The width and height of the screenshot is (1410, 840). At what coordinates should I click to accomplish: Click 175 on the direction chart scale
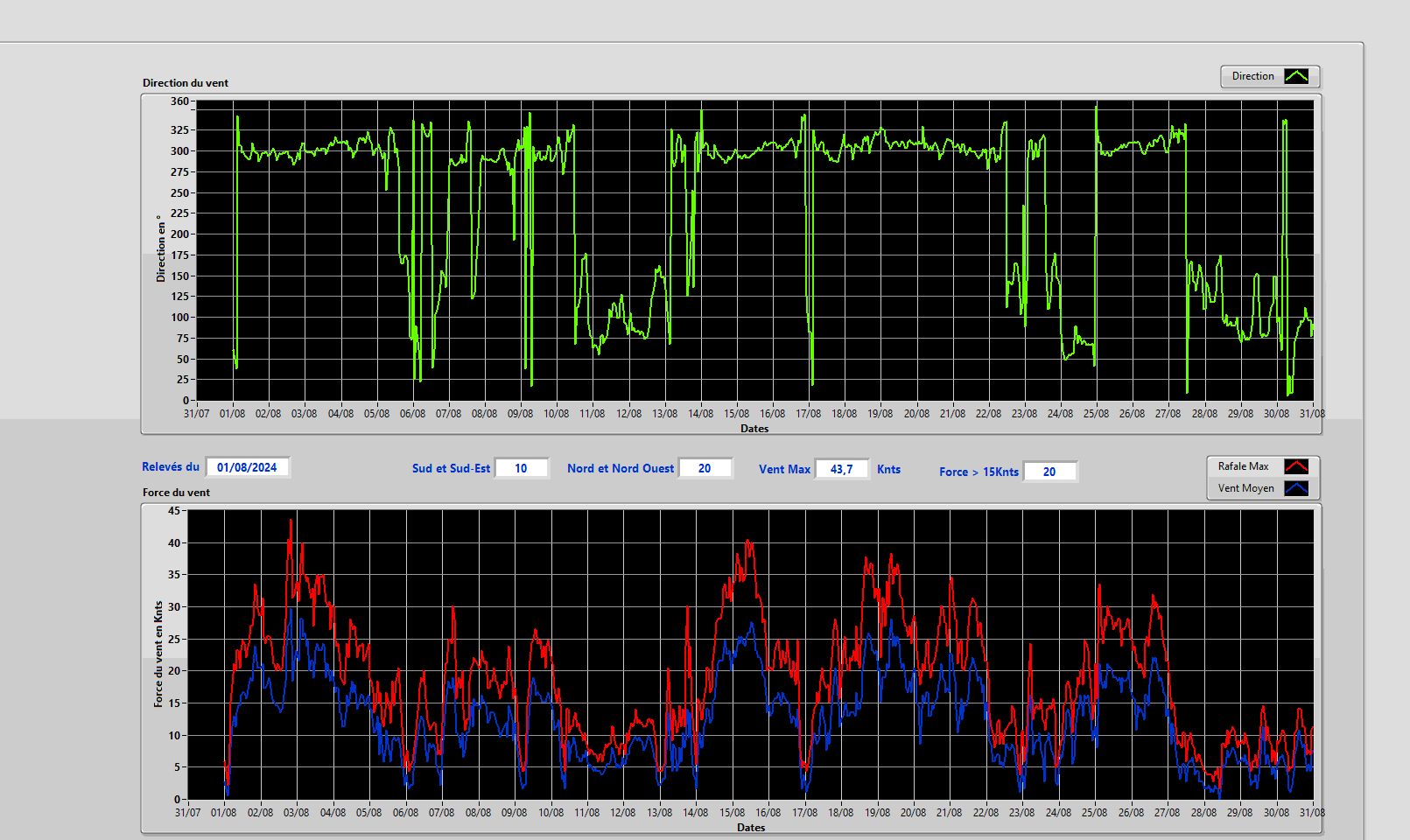tap(179, 255)
